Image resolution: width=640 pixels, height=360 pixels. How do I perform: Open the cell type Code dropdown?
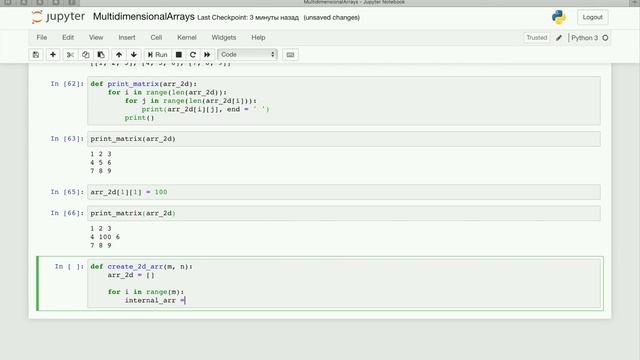pyautogui.click(x=247, y=54)
